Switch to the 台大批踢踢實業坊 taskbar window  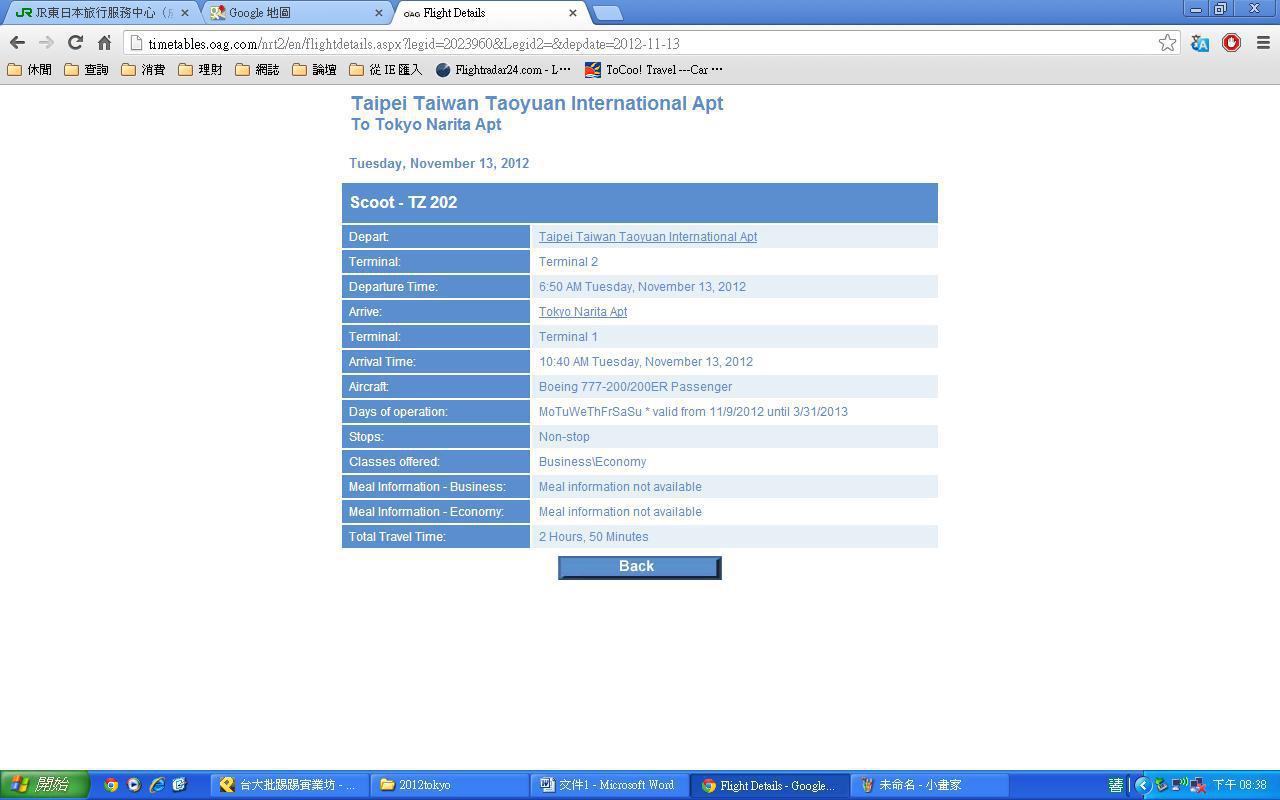[290, 785]
